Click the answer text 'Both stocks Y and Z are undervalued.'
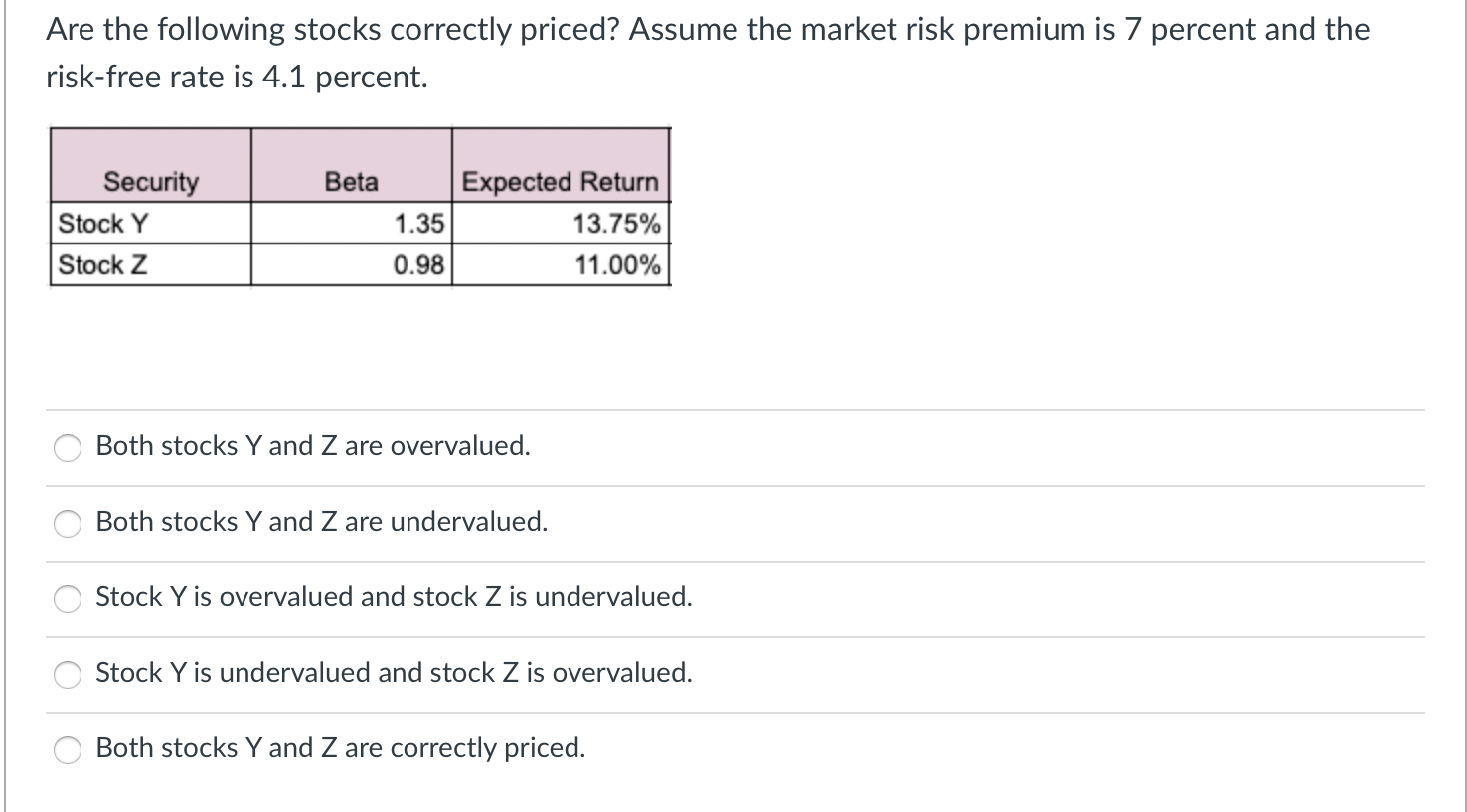 tap(322, 522)
